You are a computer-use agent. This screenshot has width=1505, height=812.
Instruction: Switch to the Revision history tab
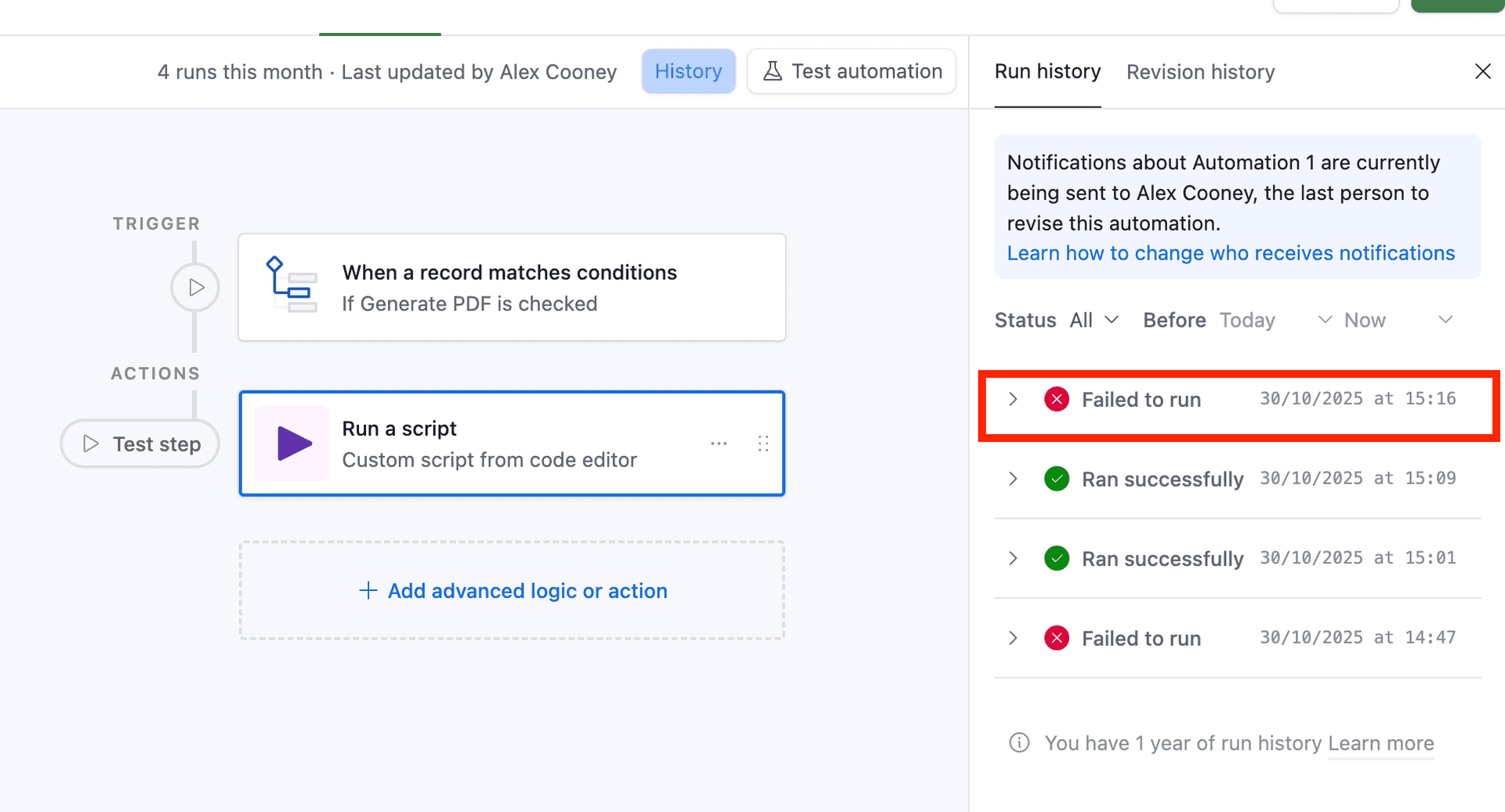1200,71
